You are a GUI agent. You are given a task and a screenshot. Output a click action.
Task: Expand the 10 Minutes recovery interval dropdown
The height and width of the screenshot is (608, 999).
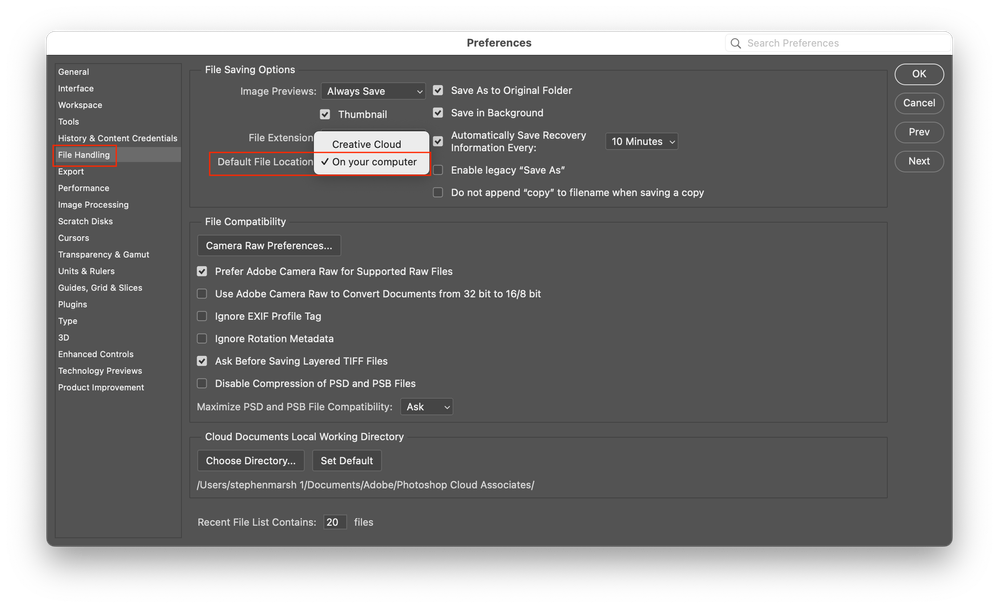pyautogui.click(x=643, y=142)
